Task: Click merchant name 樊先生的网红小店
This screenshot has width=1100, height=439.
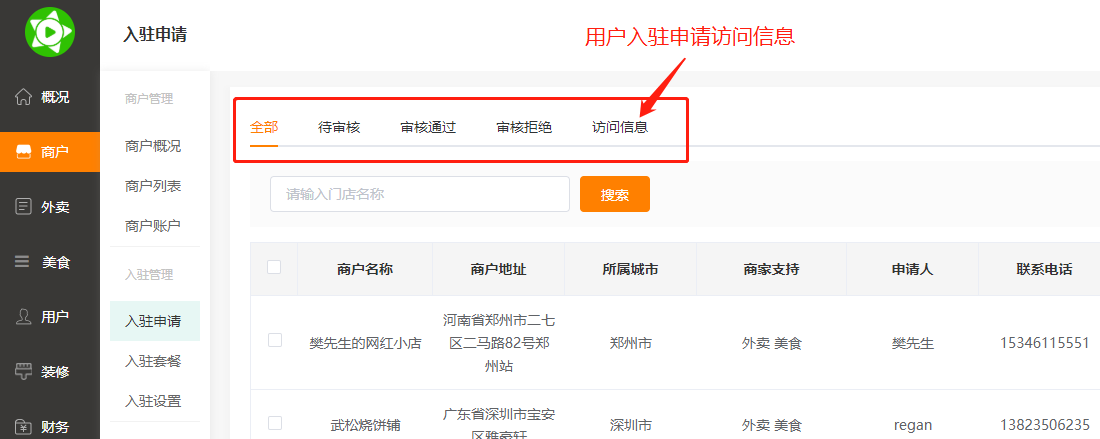Action: pyautogui.click(x=365, y=344)
